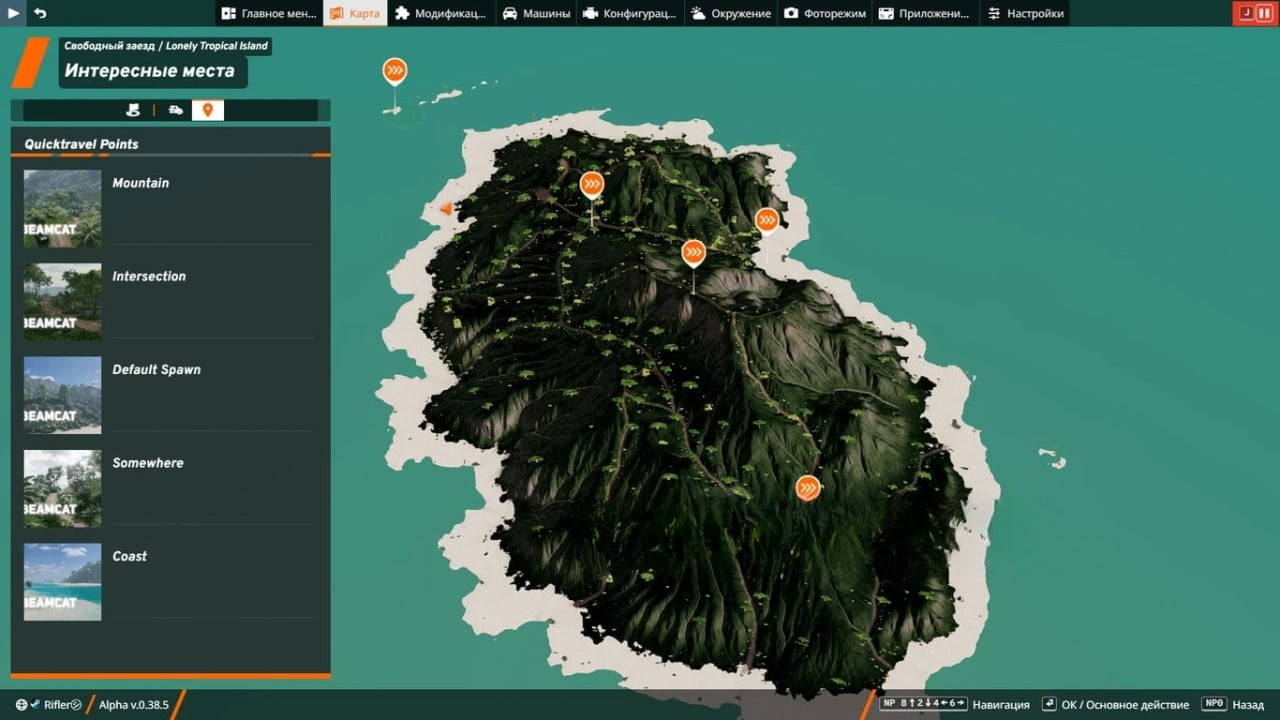The image size is (1280, 720).
Task: Click the quicktravel marker on small islet offshore
Action: (x=395, y=72)
